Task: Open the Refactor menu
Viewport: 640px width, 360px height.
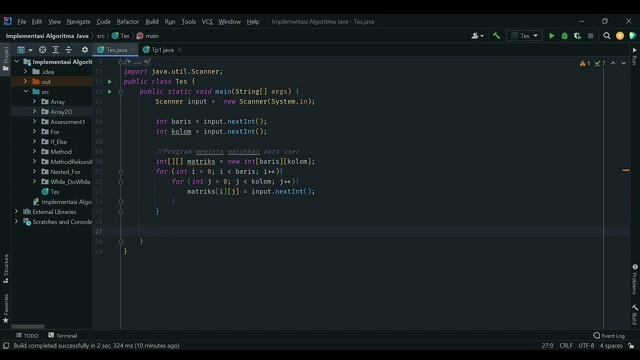Action: (128, 22)
